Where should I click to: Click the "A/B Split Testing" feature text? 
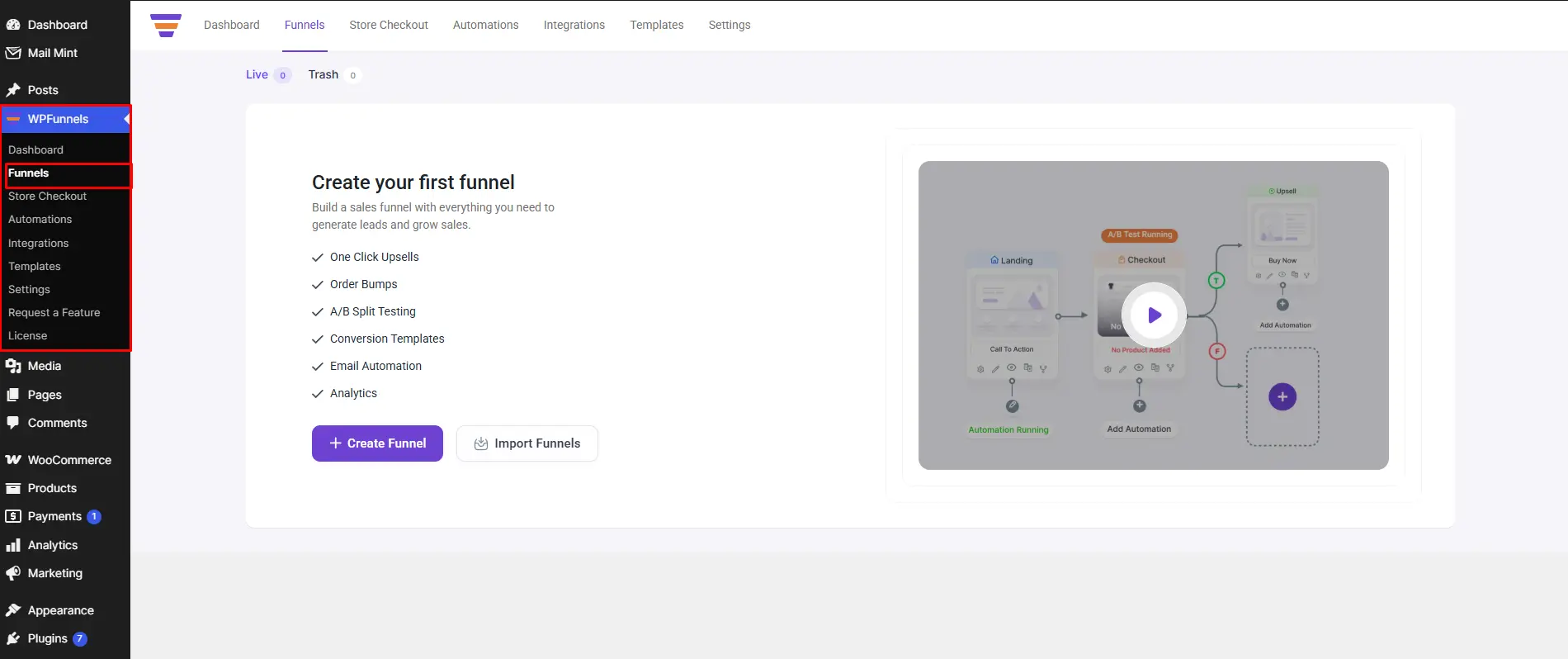tap(373, 311)
